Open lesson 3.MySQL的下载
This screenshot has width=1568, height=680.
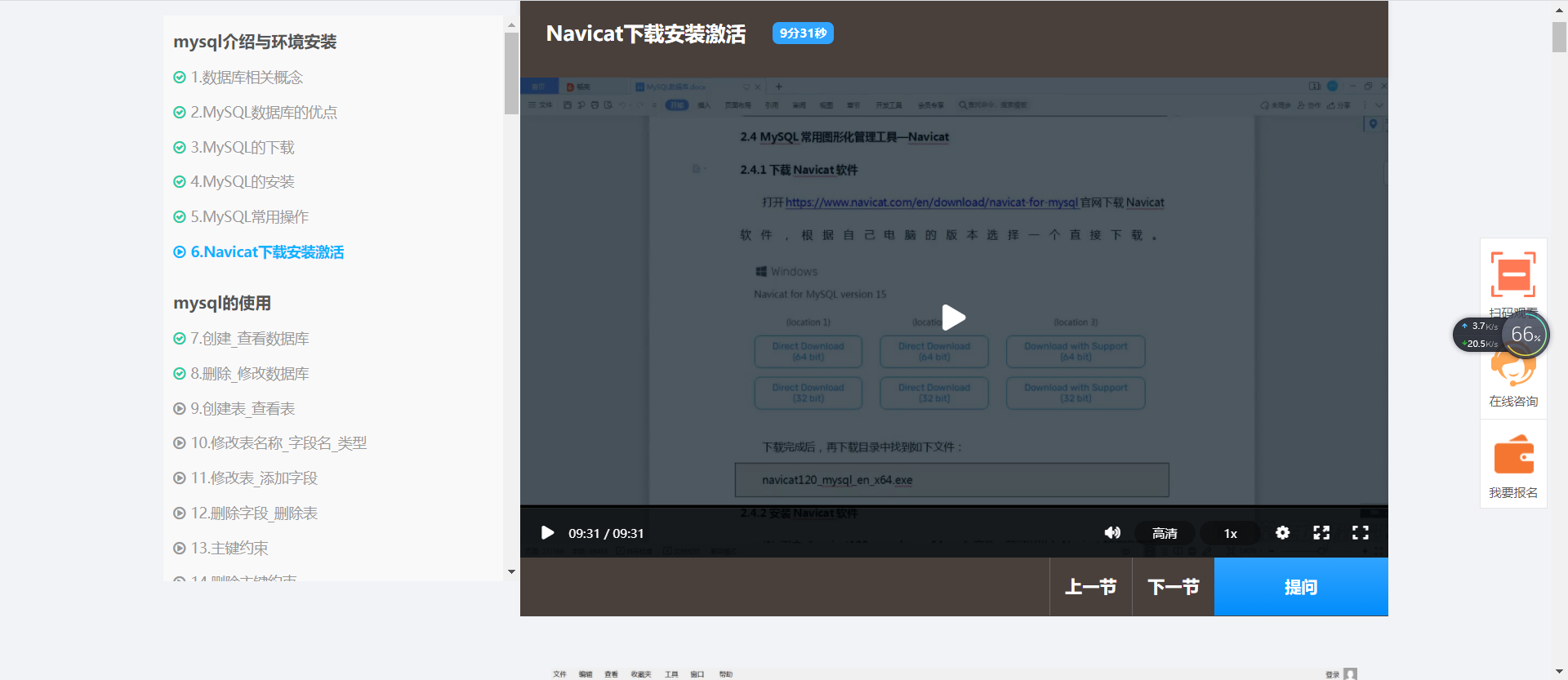tap(243, 148)
